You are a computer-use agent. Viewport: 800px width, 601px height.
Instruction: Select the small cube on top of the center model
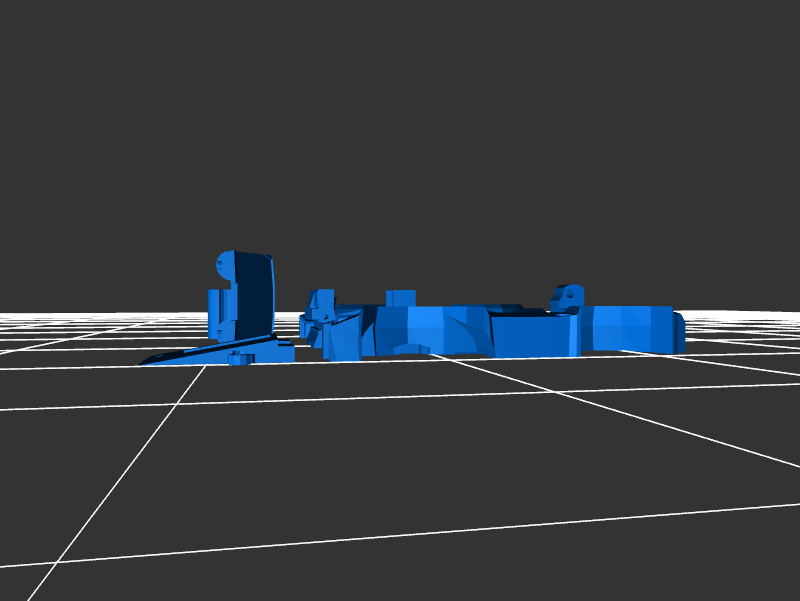[x=400, y=298]
